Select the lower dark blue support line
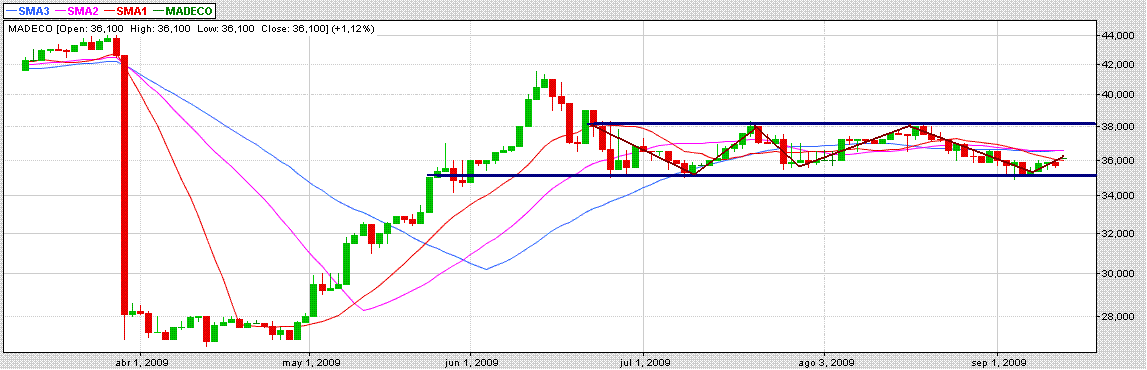The height and width of the screenshot is (370, 1147). [761, 175]
